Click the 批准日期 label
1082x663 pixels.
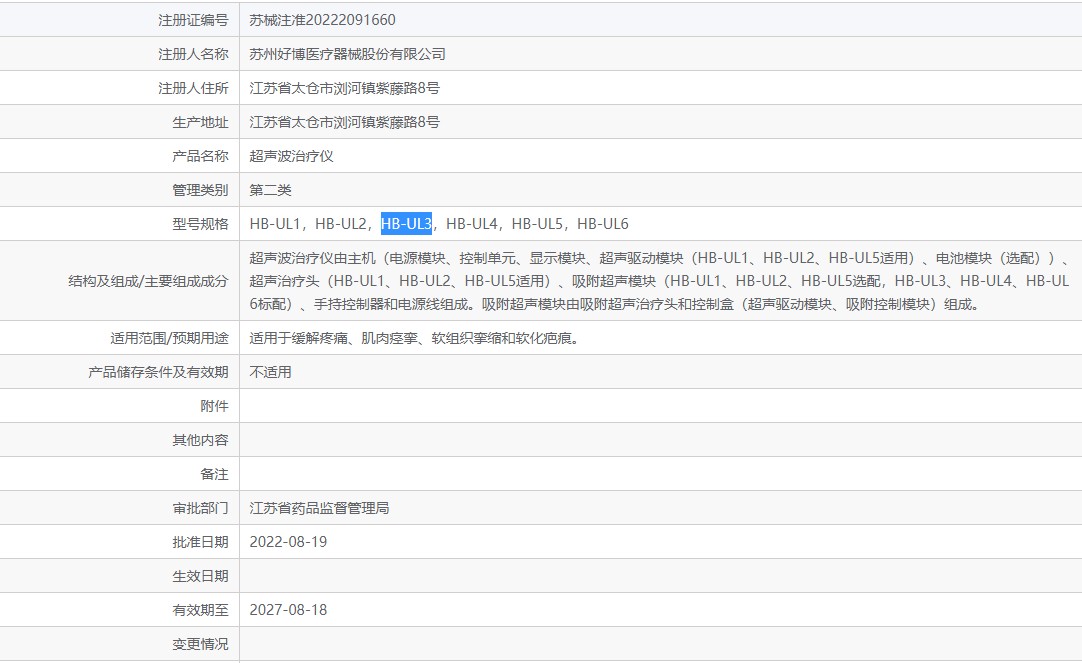200,542
